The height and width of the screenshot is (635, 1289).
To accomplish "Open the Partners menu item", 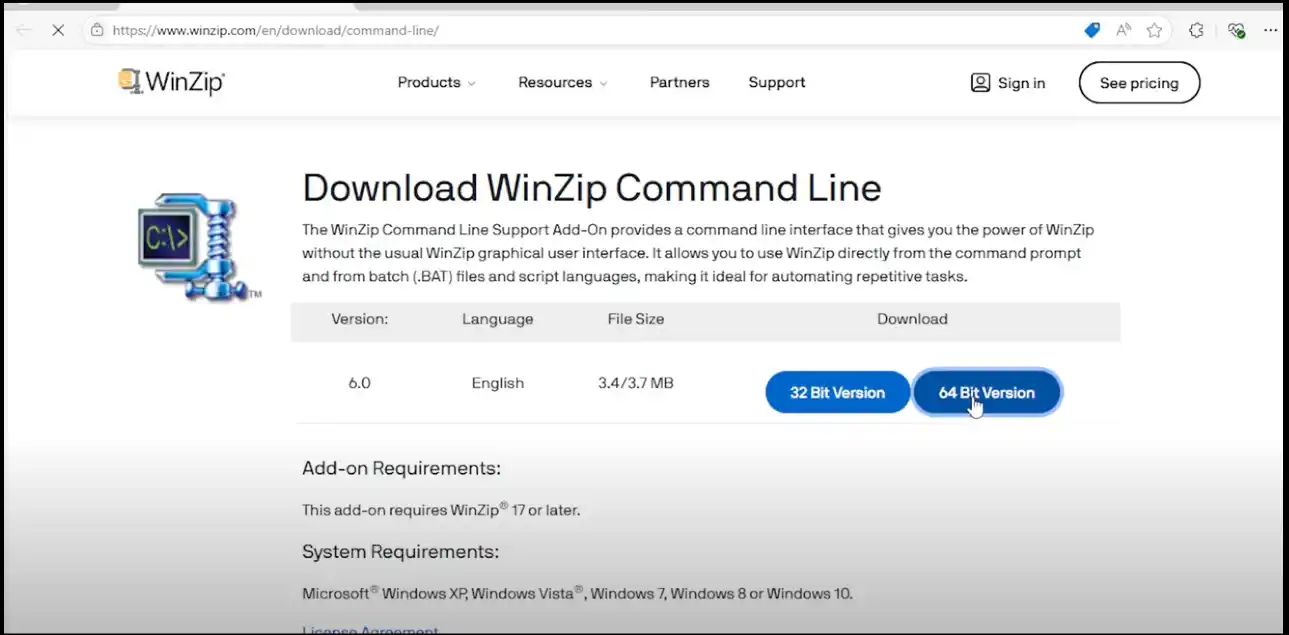I will (x=679, y=82).
